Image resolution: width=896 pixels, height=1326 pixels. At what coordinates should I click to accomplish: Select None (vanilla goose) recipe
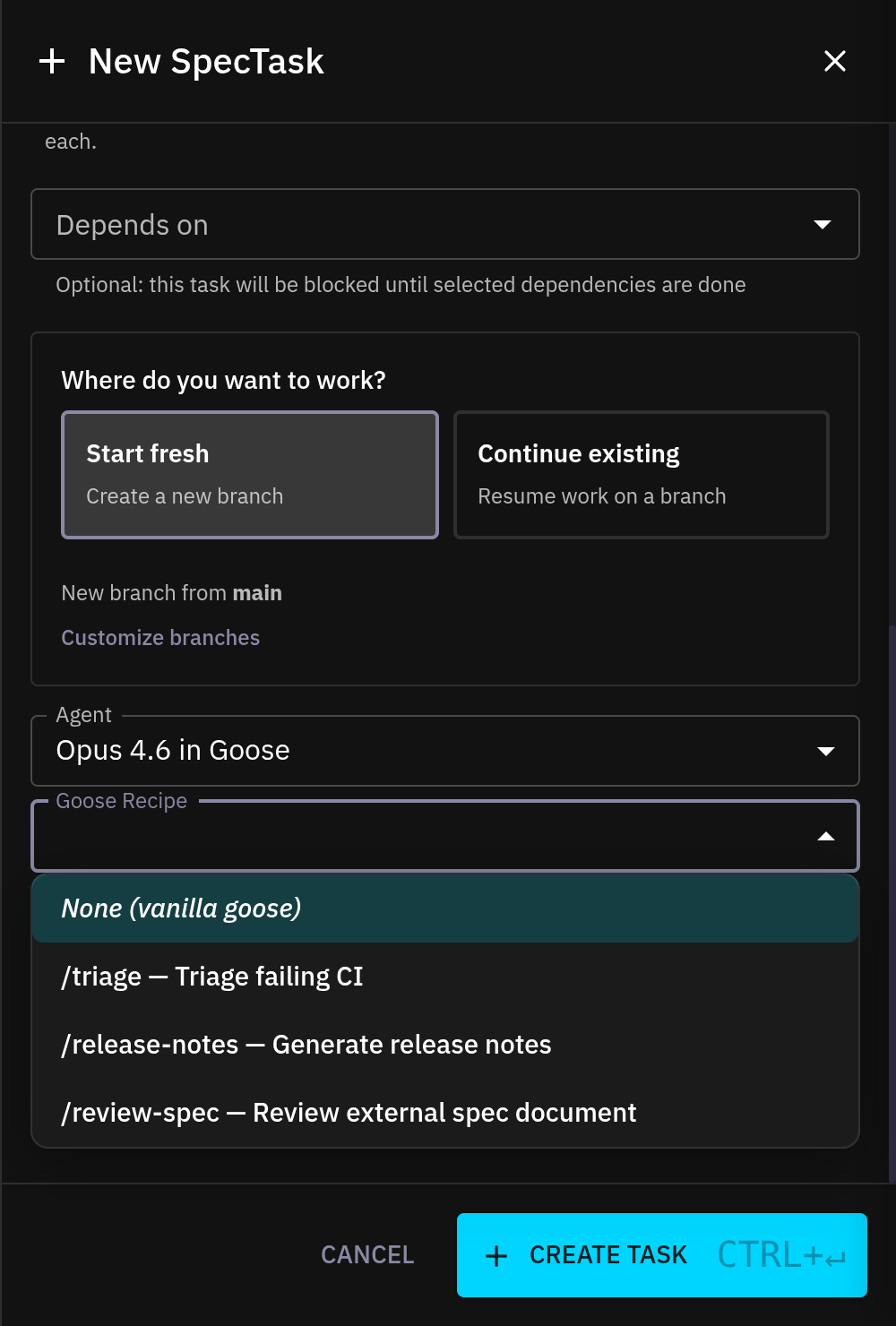point(445,908)
